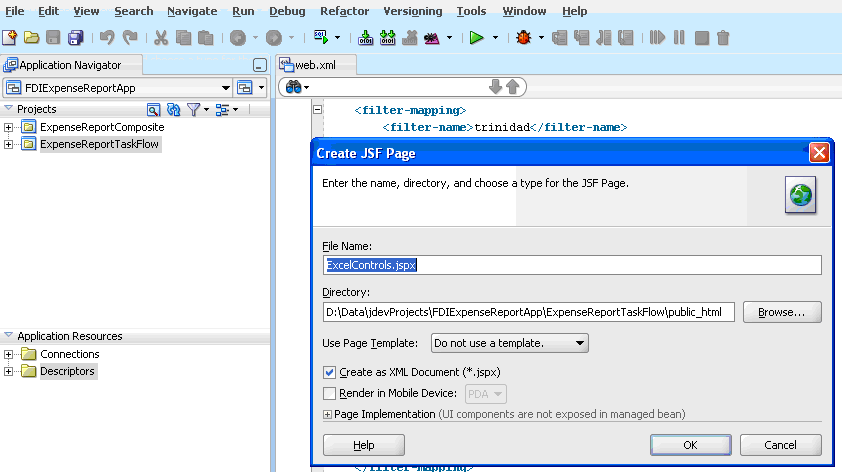Screen dimensions: 842x472
Task: Click the Cut scissors icon
Action: (x=161, y=38)
